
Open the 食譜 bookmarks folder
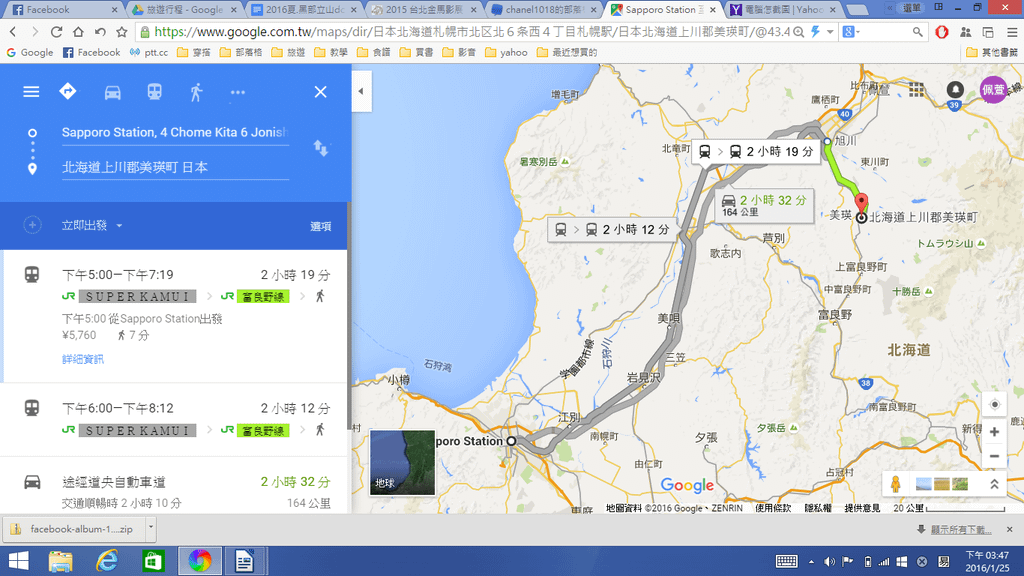374,52
